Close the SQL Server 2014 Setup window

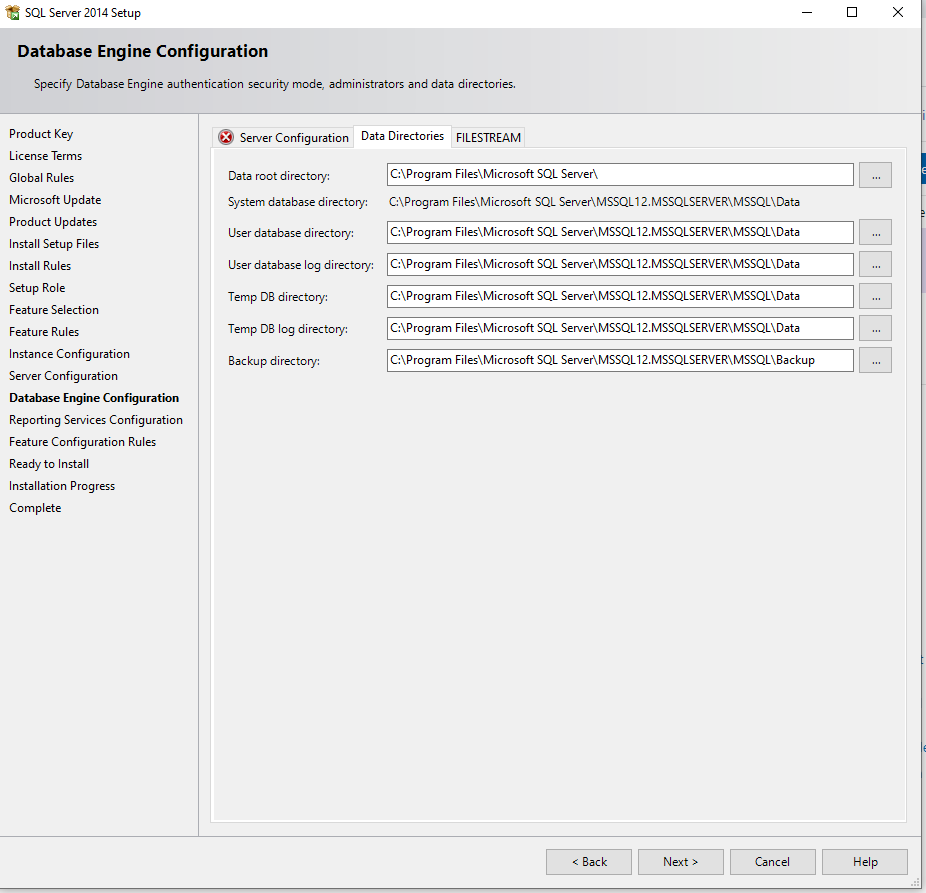[x=898, y=12]
